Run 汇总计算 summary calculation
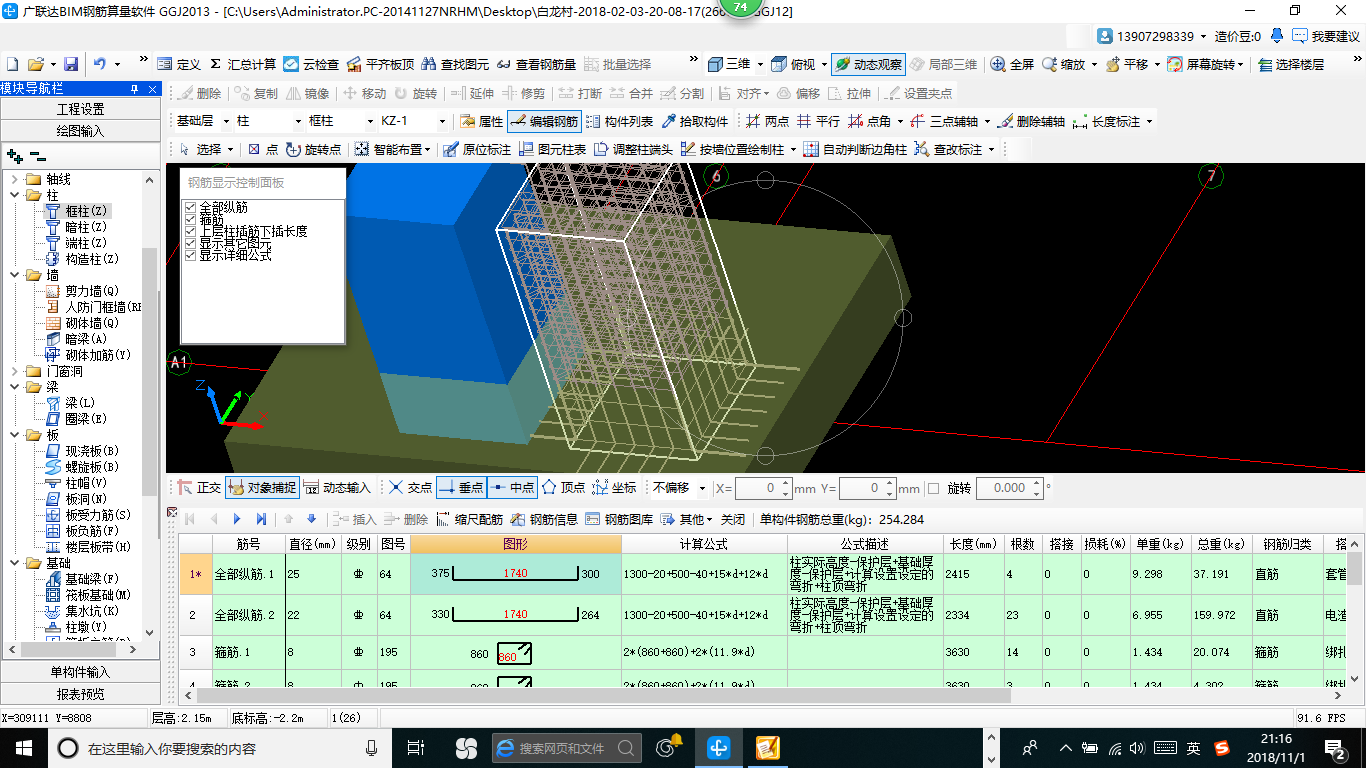 (242, 64)
